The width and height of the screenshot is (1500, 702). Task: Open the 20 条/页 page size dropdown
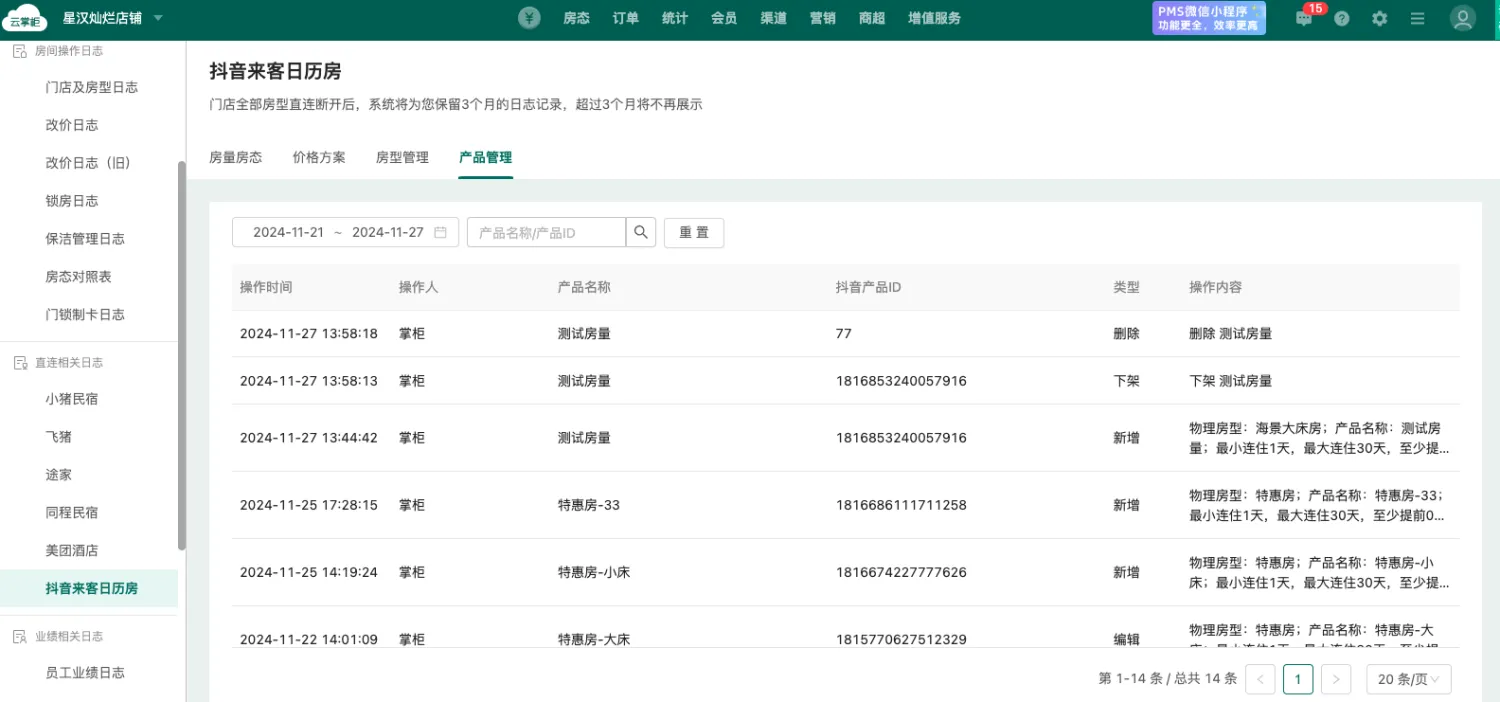[x=1409, y=679]
